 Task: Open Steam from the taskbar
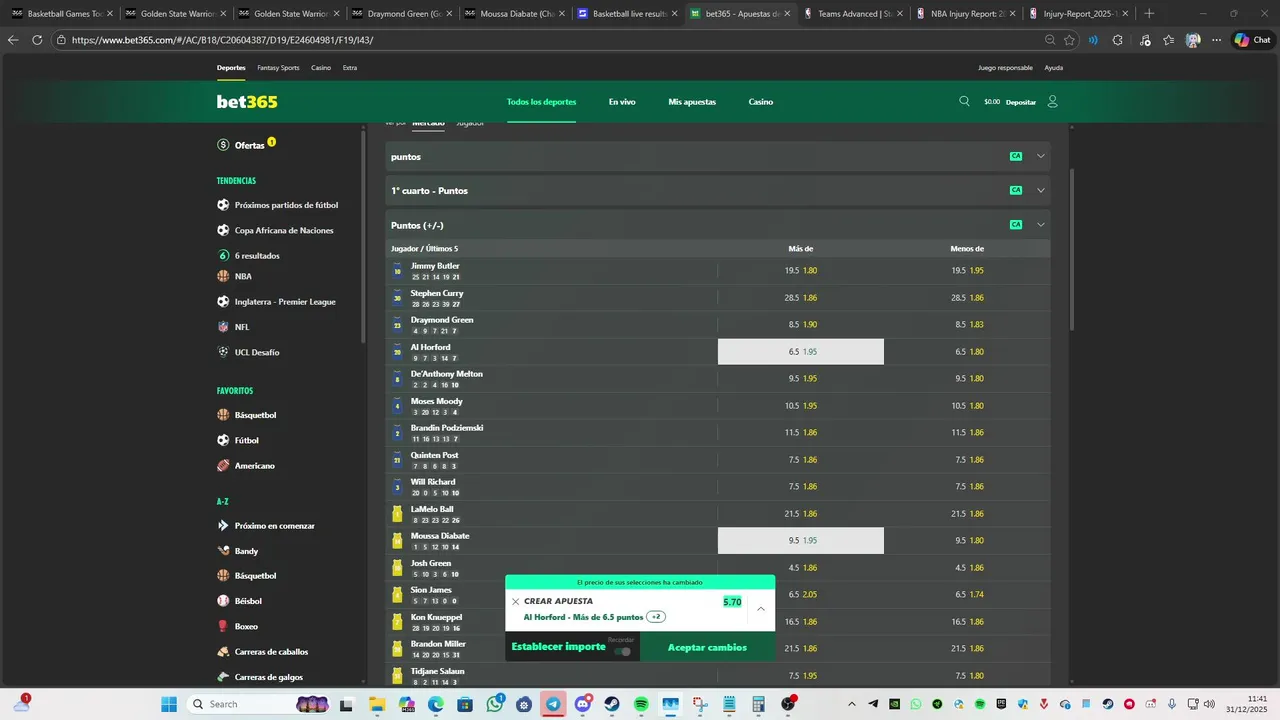(612, 704)
